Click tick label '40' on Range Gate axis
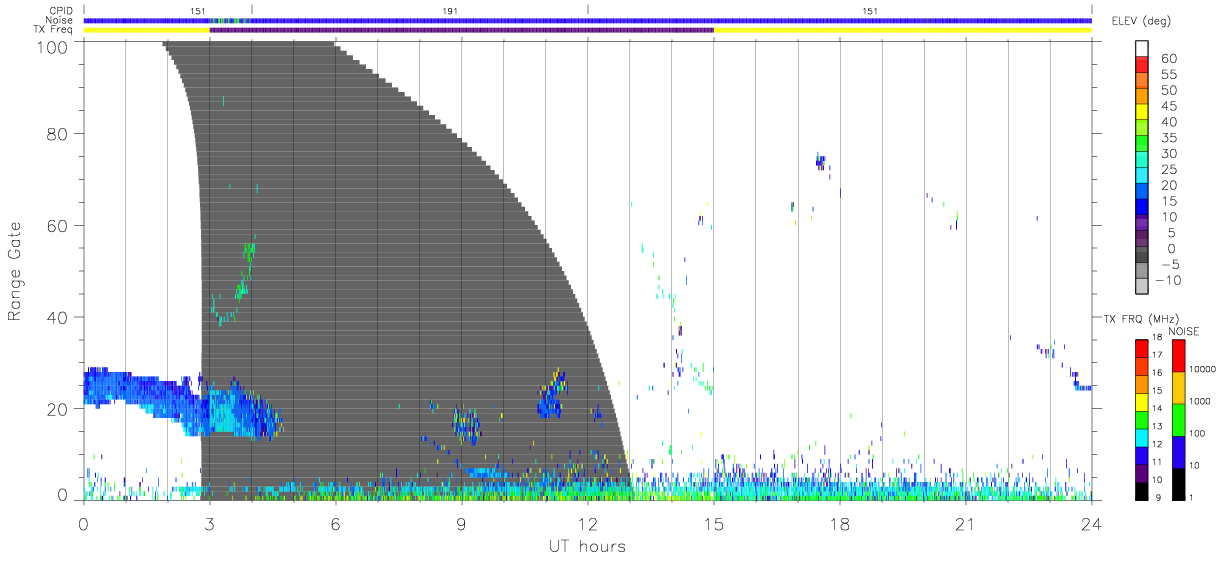This screenshot has width=1228, height=567. (x=59, y=317)
